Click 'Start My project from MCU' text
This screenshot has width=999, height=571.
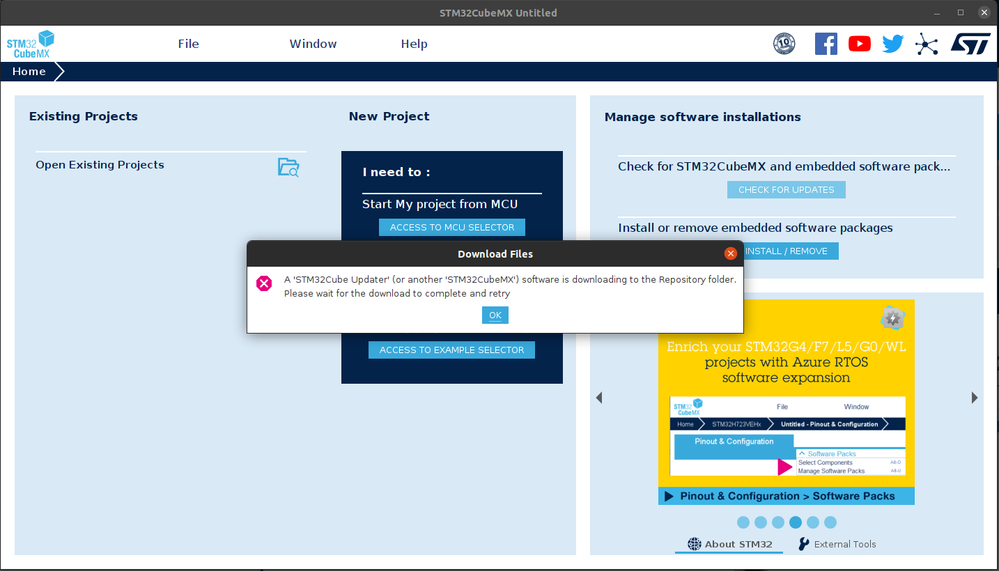click(x=440, y=205)
